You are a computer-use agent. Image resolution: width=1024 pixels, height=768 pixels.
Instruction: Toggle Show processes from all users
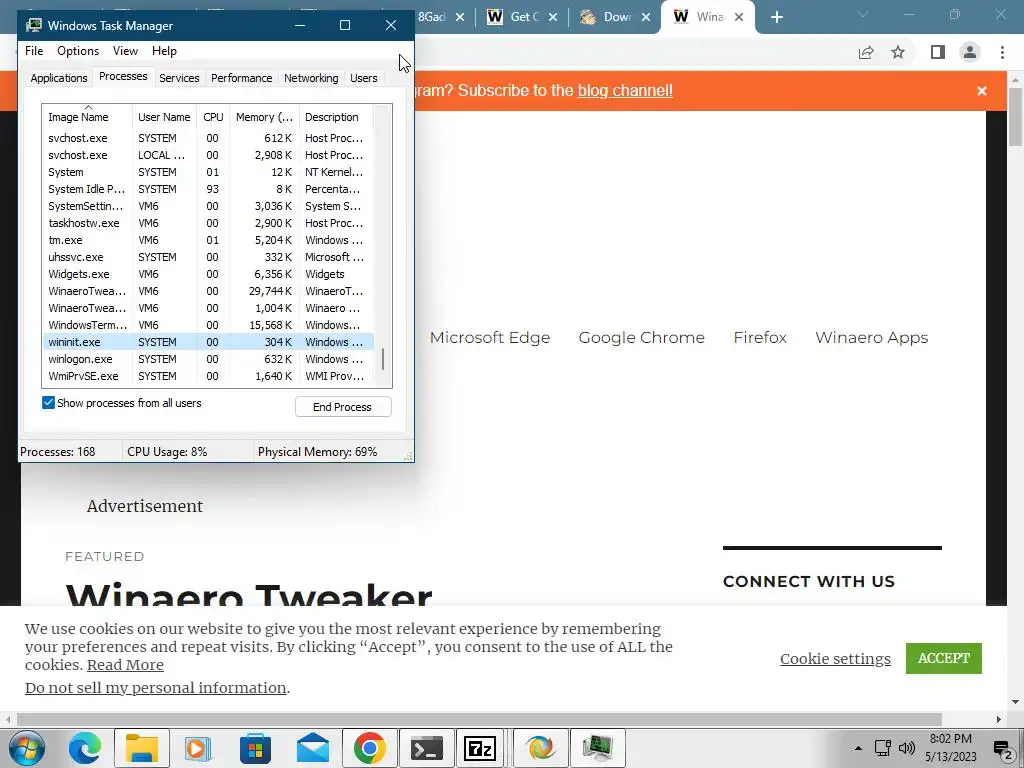(48, 402)
